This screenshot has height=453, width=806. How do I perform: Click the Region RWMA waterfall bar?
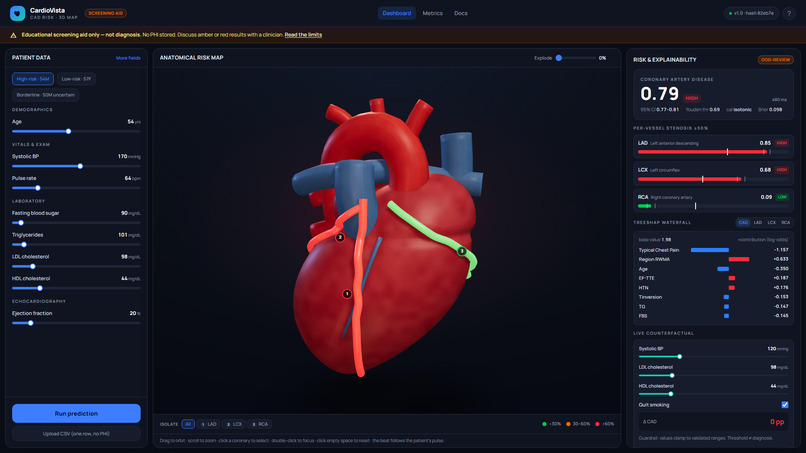coord(739,259)
